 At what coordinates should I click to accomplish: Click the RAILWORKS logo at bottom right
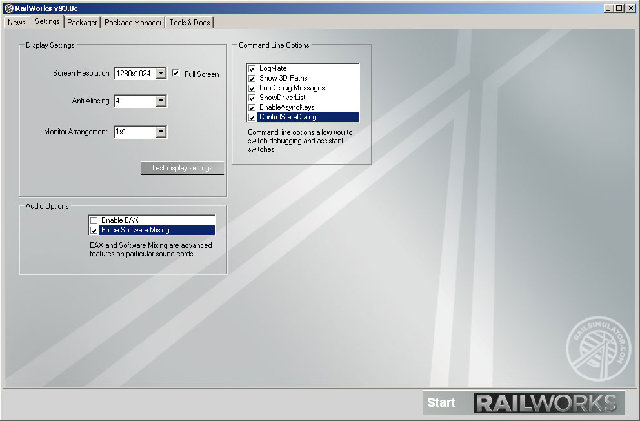tap(545, 403)
